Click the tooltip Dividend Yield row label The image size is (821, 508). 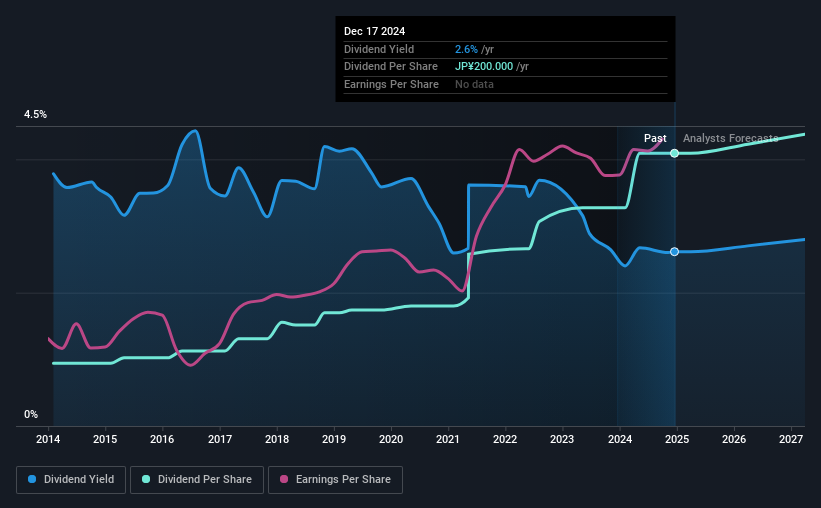tap(379, 49)
